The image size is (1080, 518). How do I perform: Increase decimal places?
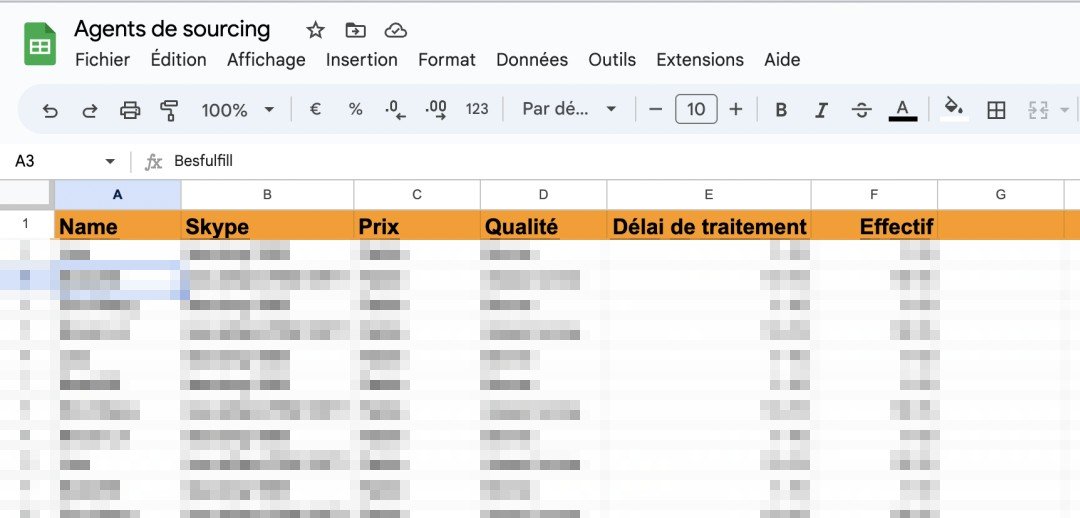[436, 110]
